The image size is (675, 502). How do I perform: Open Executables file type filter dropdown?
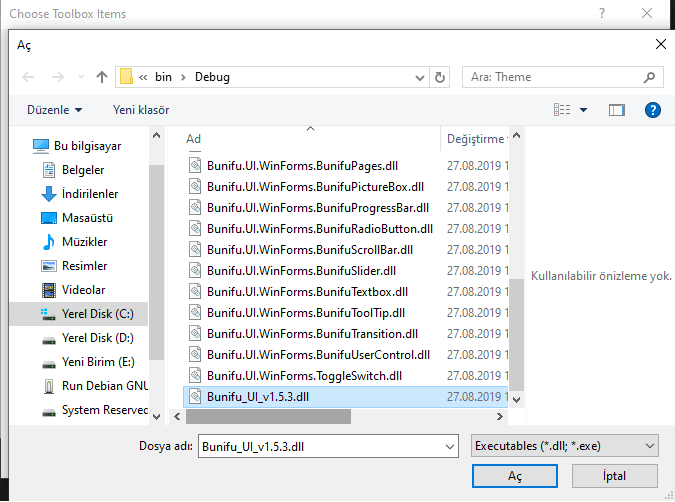(x=565, y=446)
